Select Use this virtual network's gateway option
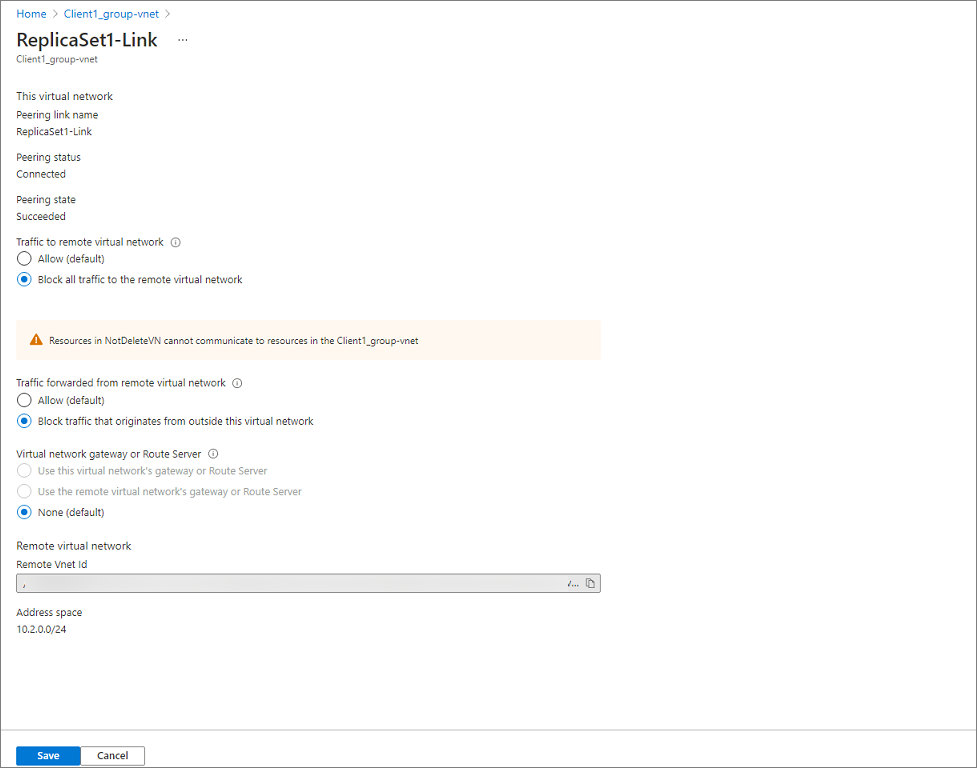This screenshot has width=977, height=768. [x=24, y=470]
